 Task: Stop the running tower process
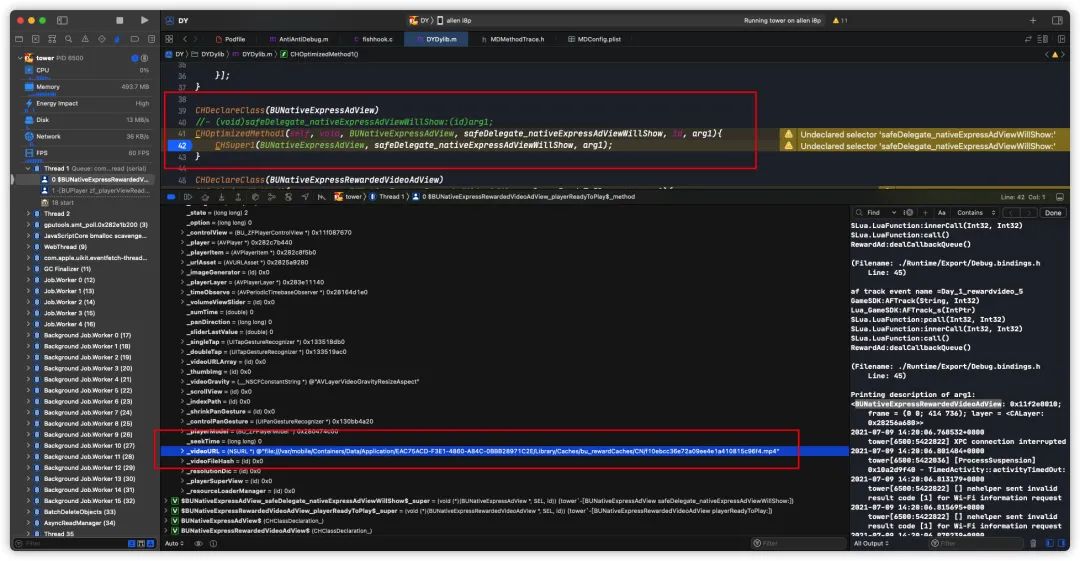click(119, 21)
